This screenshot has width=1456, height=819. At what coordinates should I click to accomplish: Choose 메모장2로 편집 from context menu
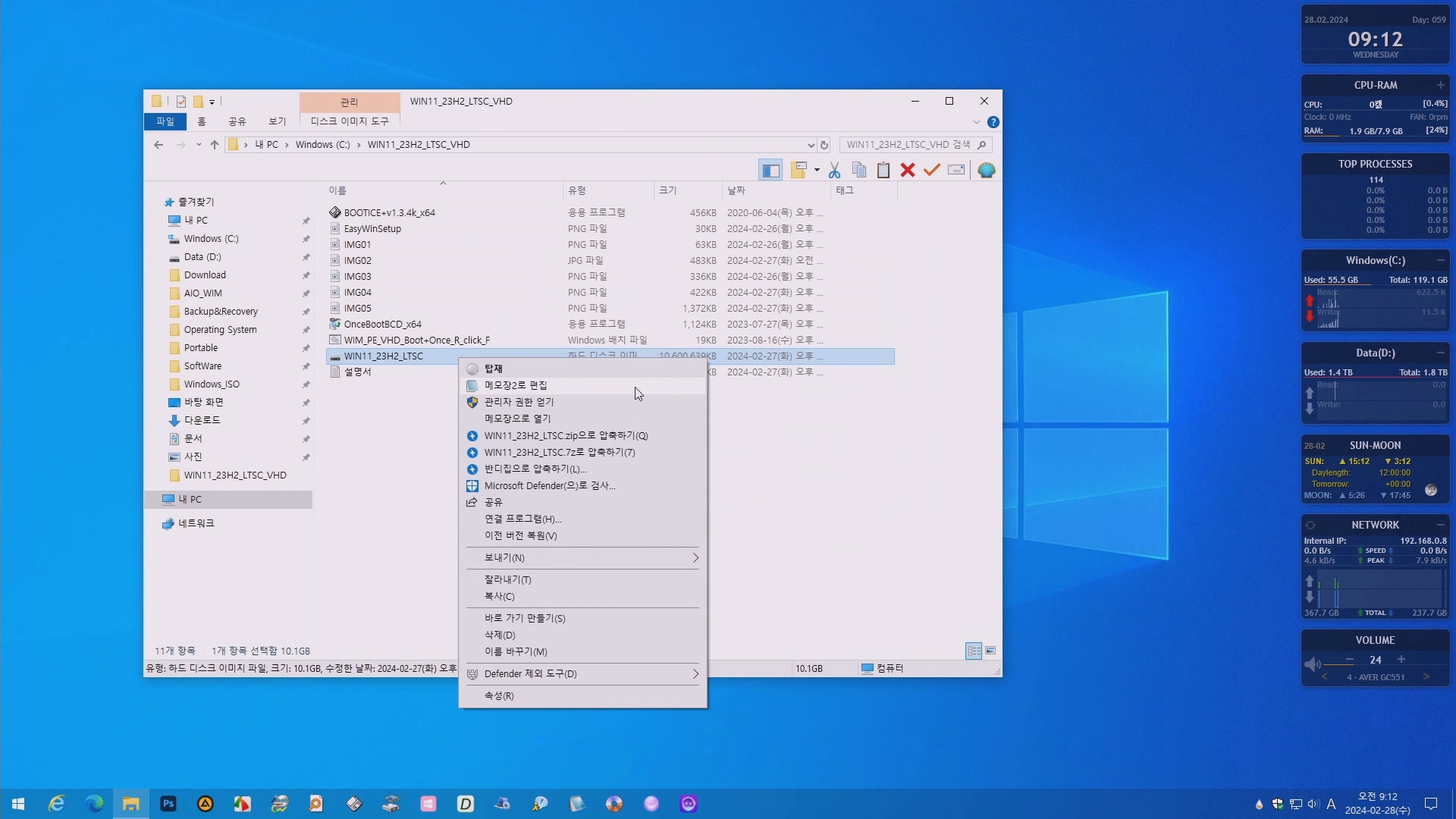[x=582, y=385]
